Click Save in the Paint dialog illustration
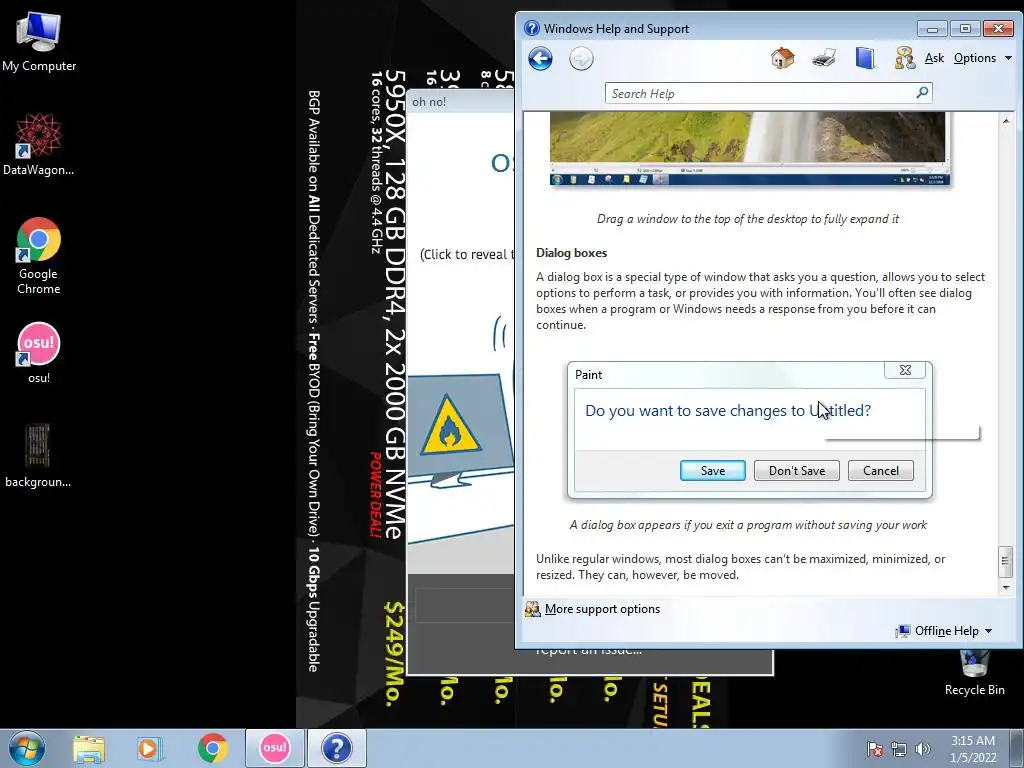 (x=712, y=471)
